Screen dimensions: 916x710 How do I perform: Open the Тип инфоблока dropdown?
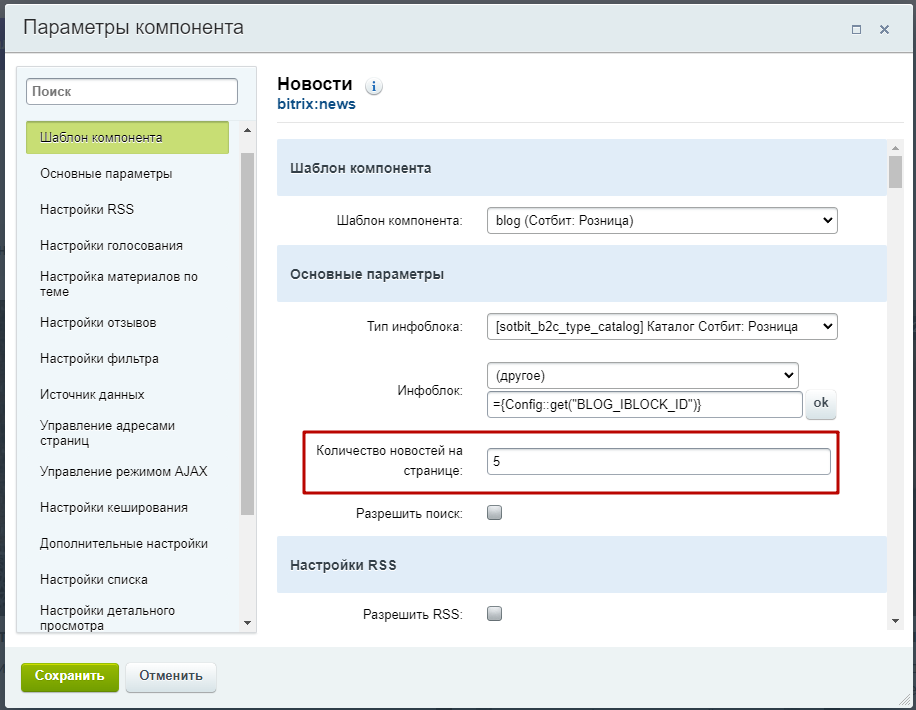[662, 327]
